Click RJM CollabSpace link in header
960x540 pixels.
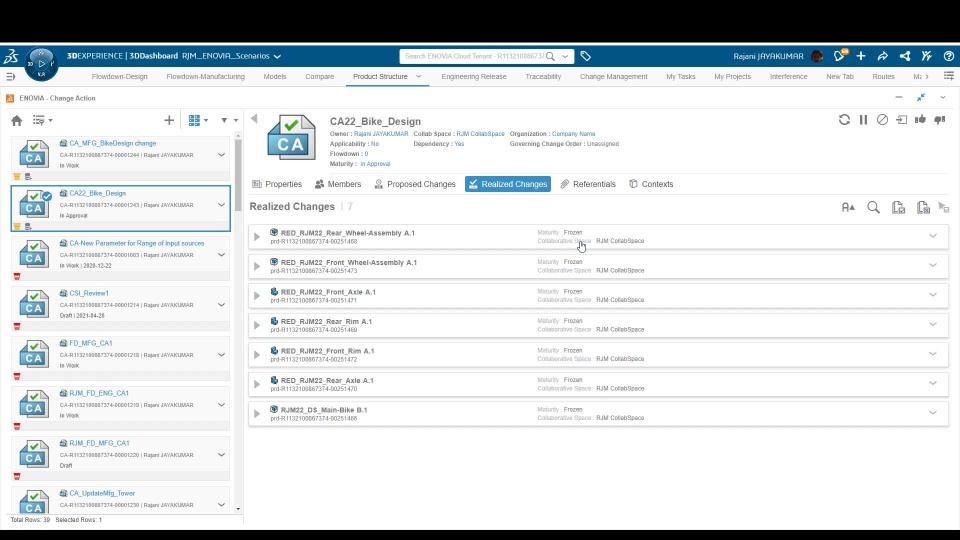tap(481, 134)
